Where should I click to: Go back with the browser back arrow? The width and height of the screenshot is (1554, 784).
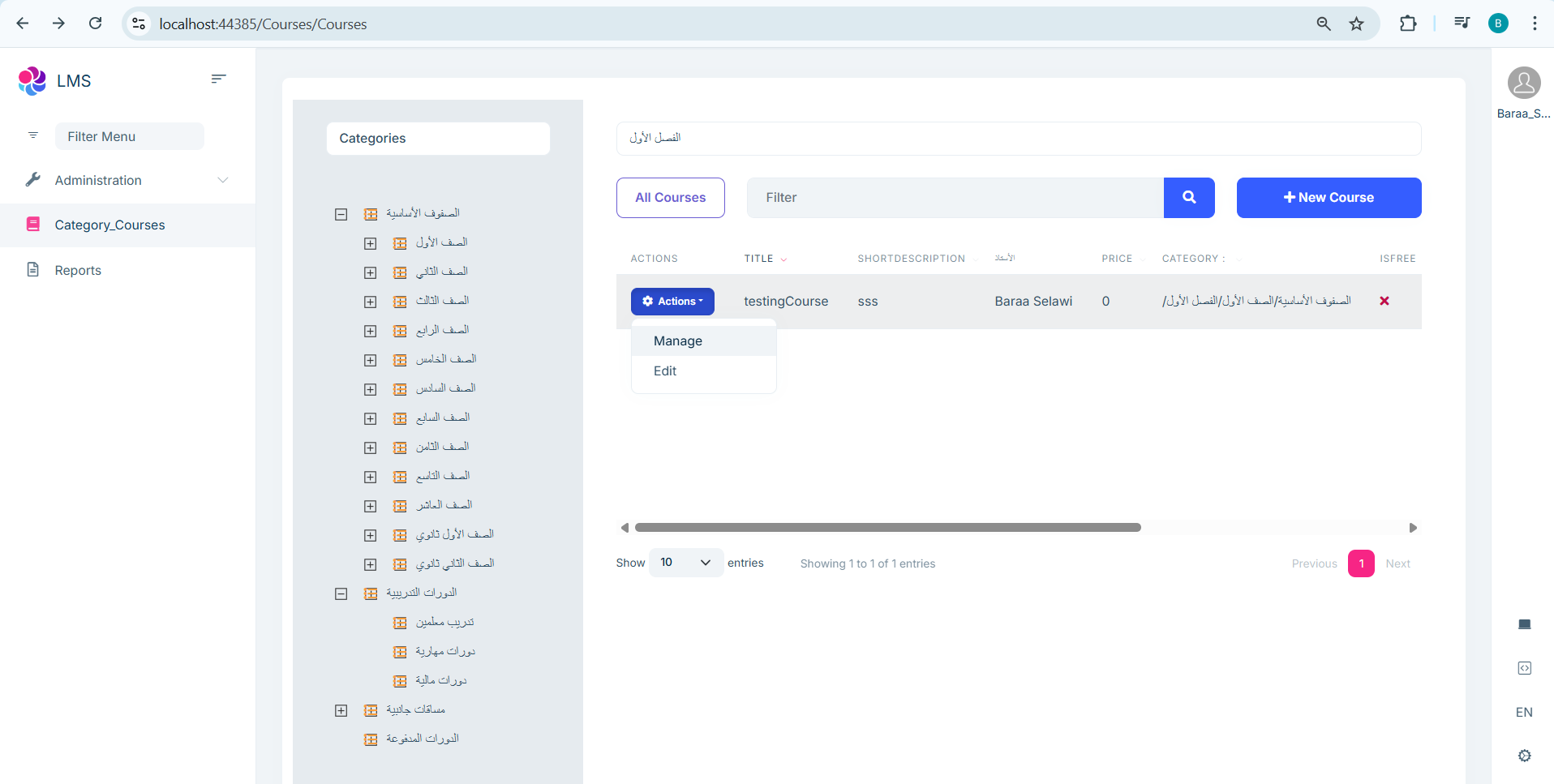(23, 24)
